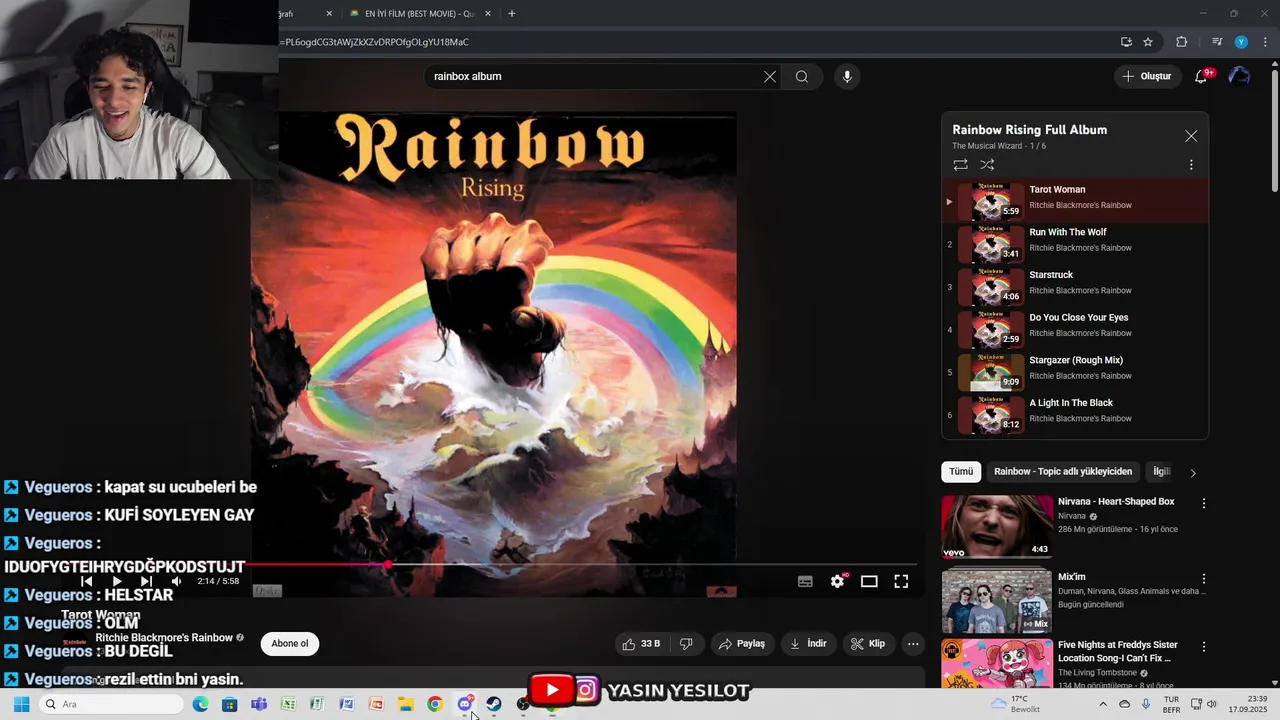Toggle playlist loop

(960, 165)
